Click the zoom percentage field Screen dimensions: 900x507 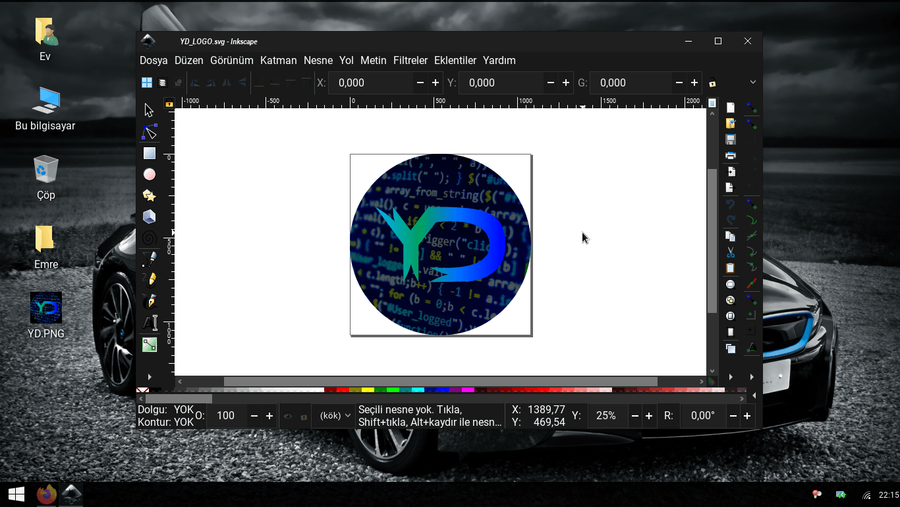pos(606,416)
